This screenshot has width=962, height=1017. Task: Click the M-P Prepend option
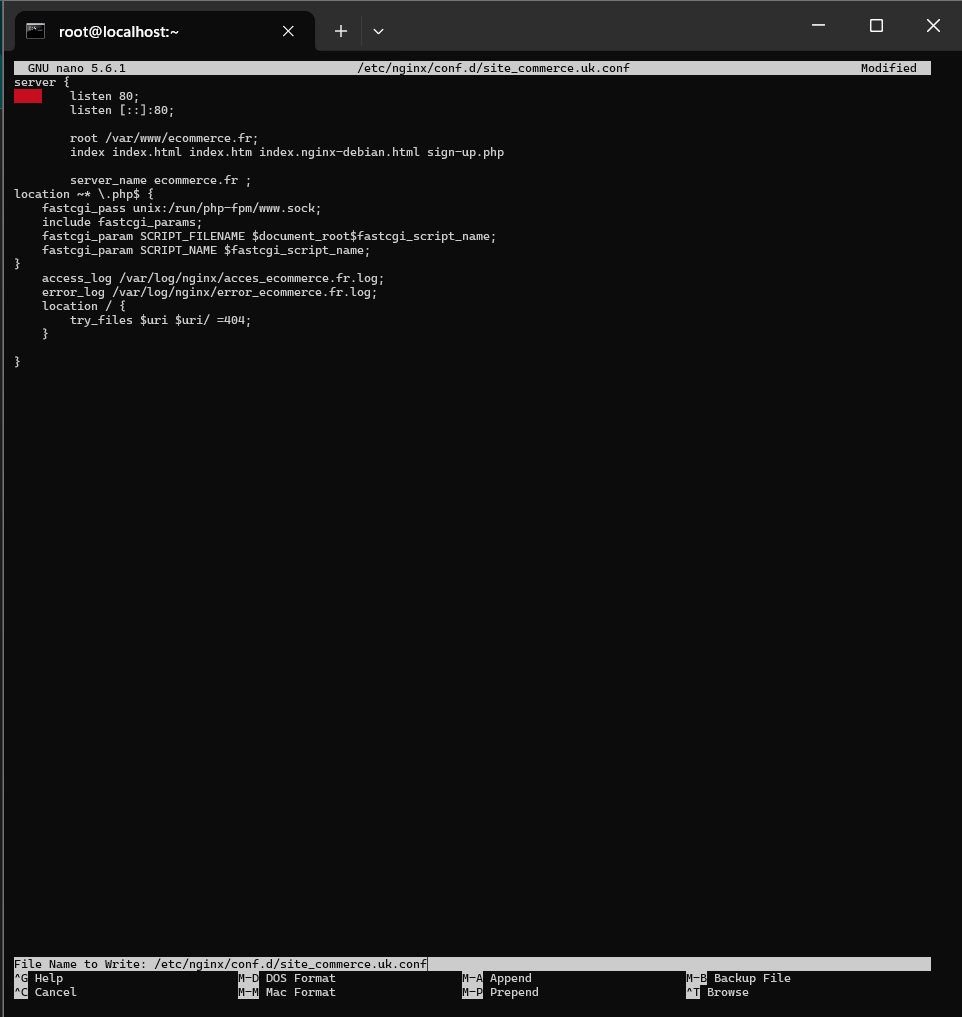[500, 992]
